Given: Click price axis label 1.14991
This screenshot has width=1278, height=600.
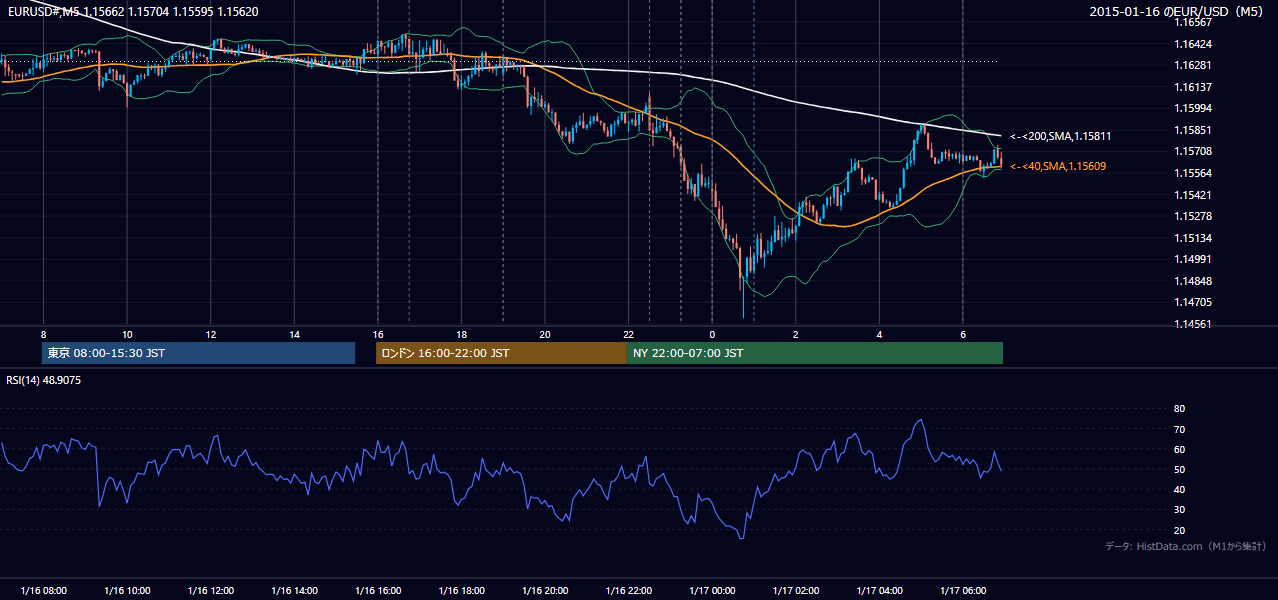Looking at the screenshot, I should click(x=1193, y=259).
